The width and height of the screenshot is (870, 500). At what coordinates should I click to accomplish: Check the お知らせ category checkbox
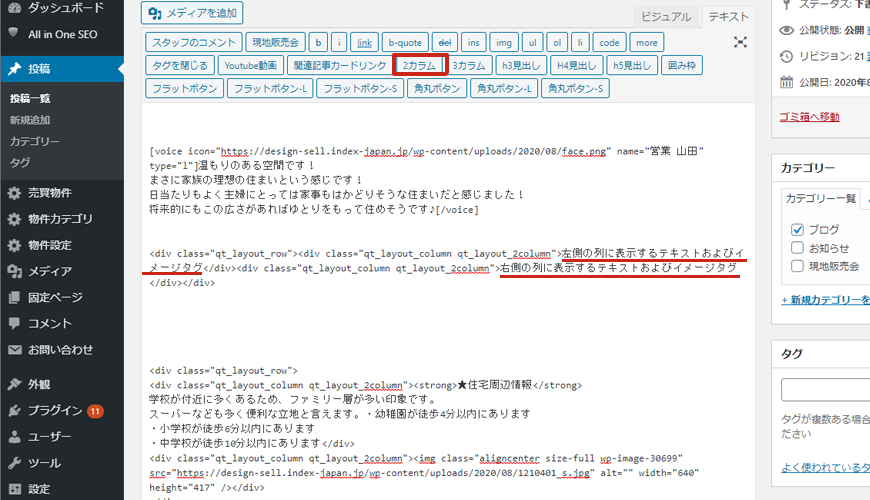[797, 247]
